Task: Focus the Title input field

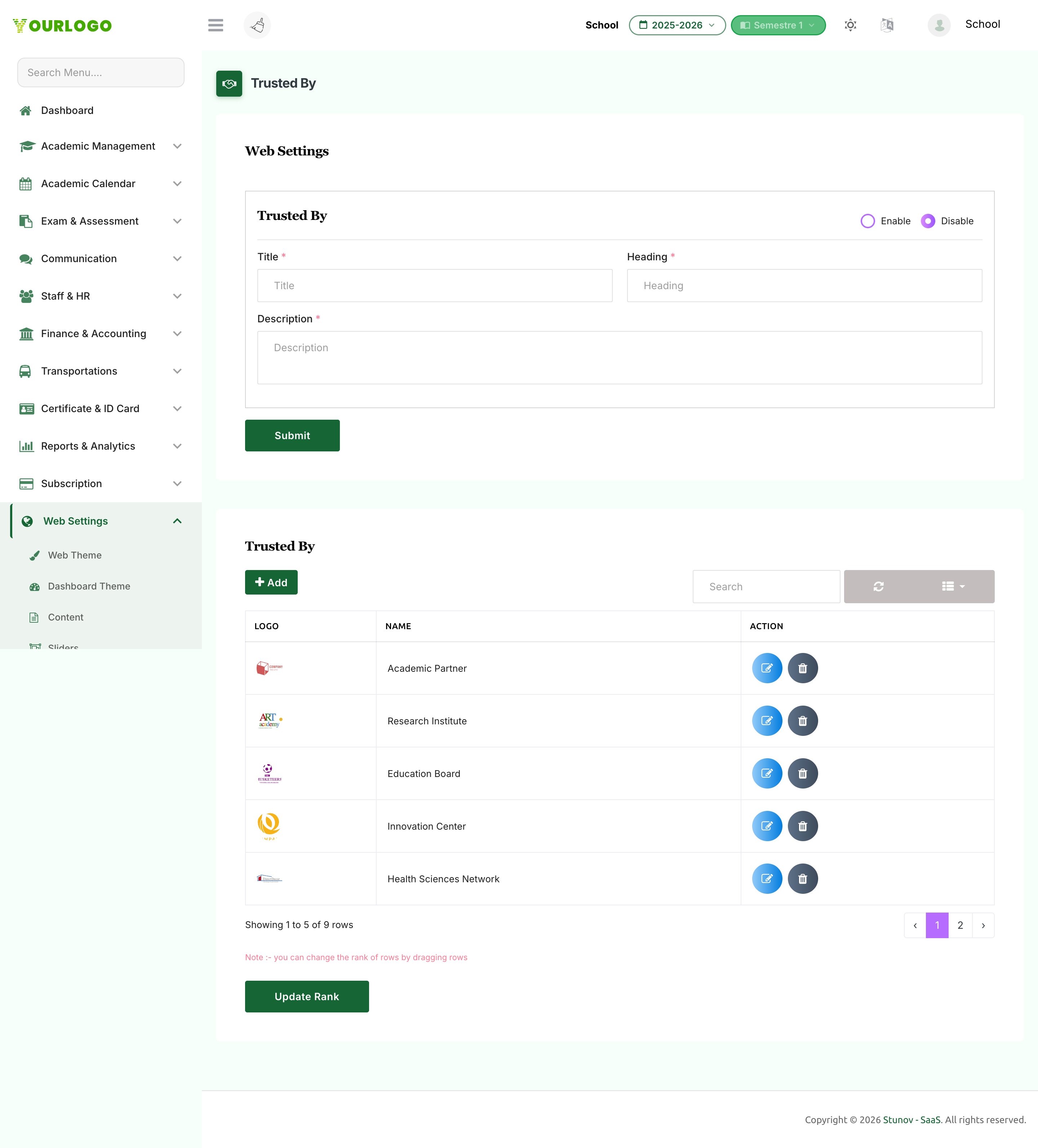Action: click(435, 286)
